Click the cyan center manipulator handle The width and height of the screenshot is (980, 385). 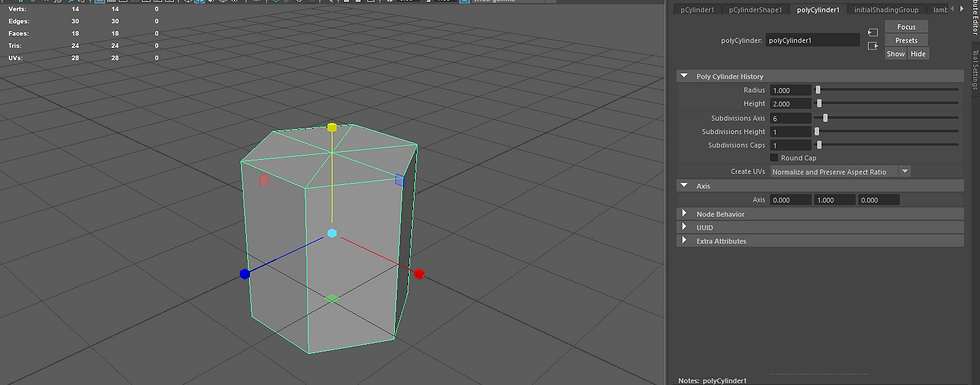click(332, 233)
